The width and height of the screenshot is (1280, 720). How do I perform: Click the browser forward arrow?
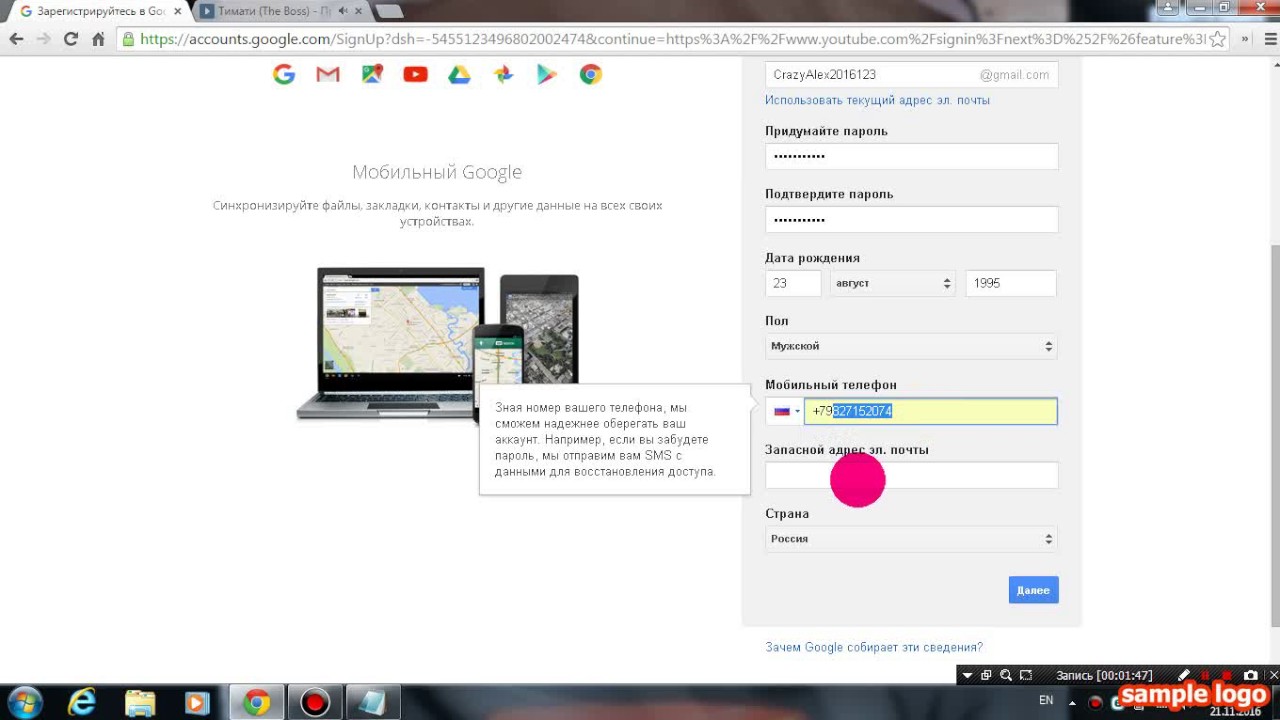pyautogui.click(x=43, y=39)
